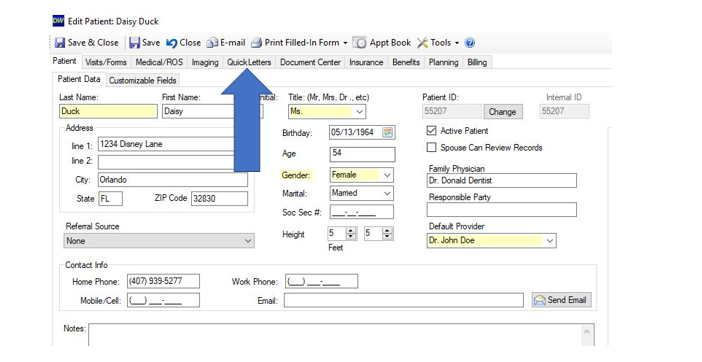Image resolution: width=702 pixels, height=362 pixels.
Task: Switch to the Medical/ROS tab
Action: [159, 62]
